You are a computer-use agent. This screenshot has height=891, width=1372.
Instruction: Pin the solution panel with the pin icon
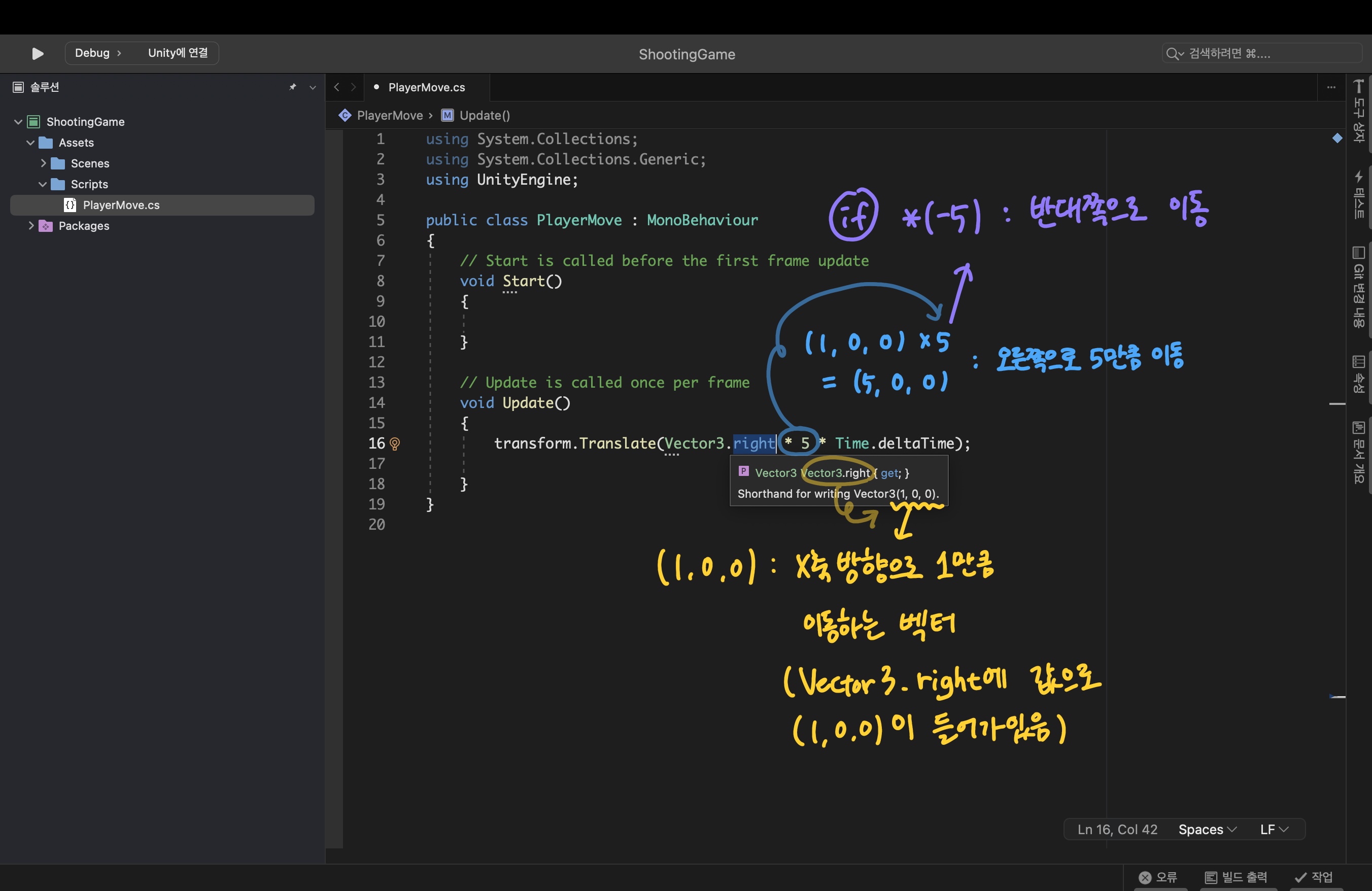pos(293,87)
